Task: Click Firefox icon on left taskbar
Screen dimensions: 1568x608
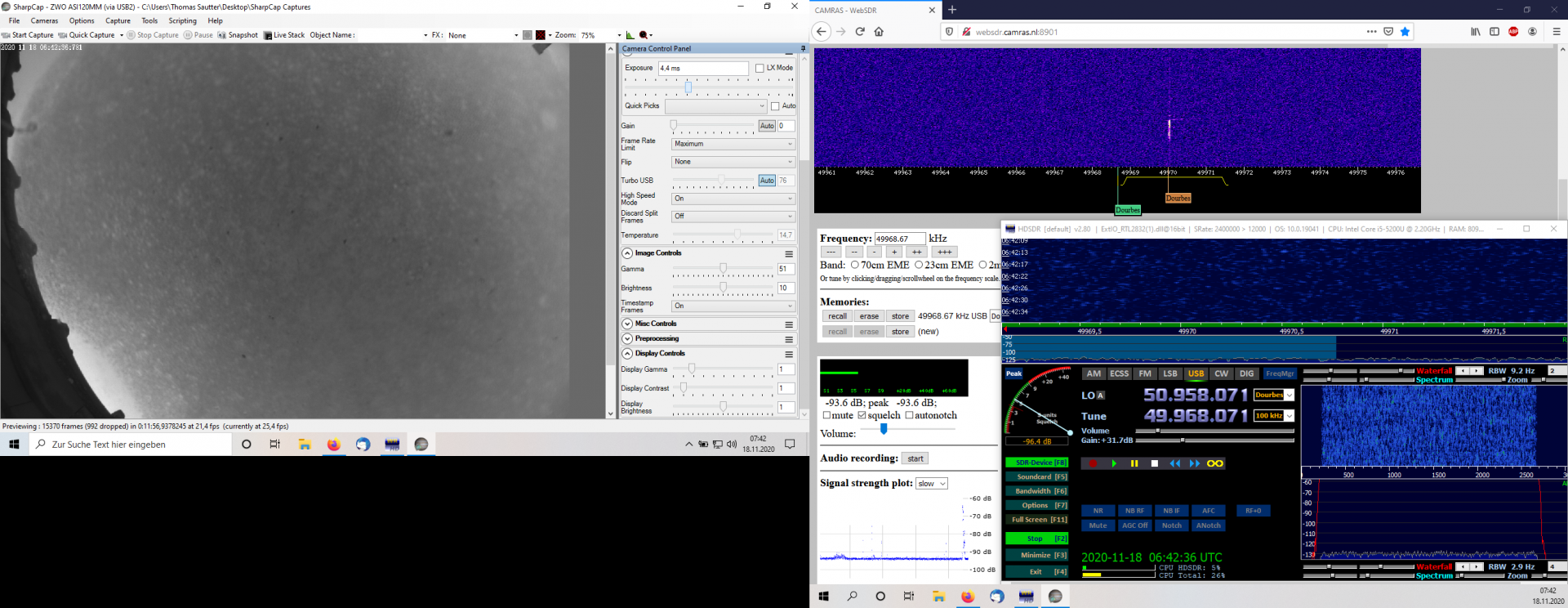Action: click(x=333, y=445)
